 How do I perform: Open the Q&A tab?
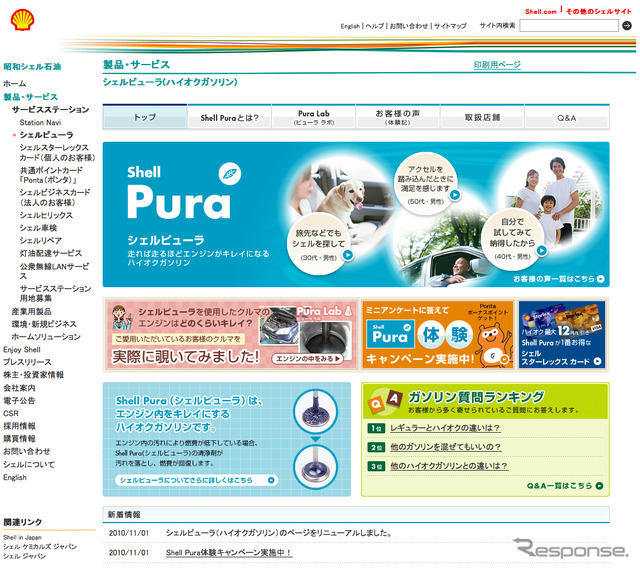pyautogui.click(x=567, y=117)
